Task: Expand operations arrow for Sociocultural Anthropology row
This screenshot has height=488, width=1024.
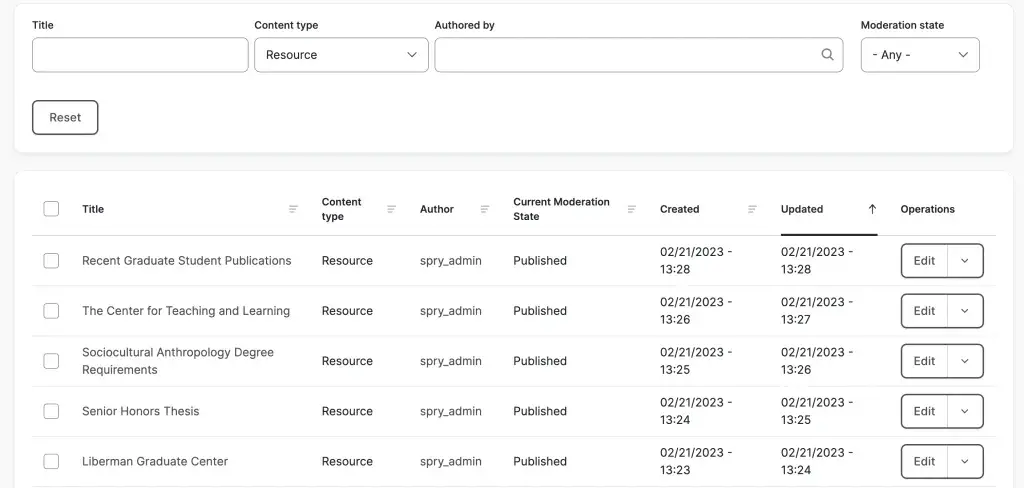Action: (964, 361)
